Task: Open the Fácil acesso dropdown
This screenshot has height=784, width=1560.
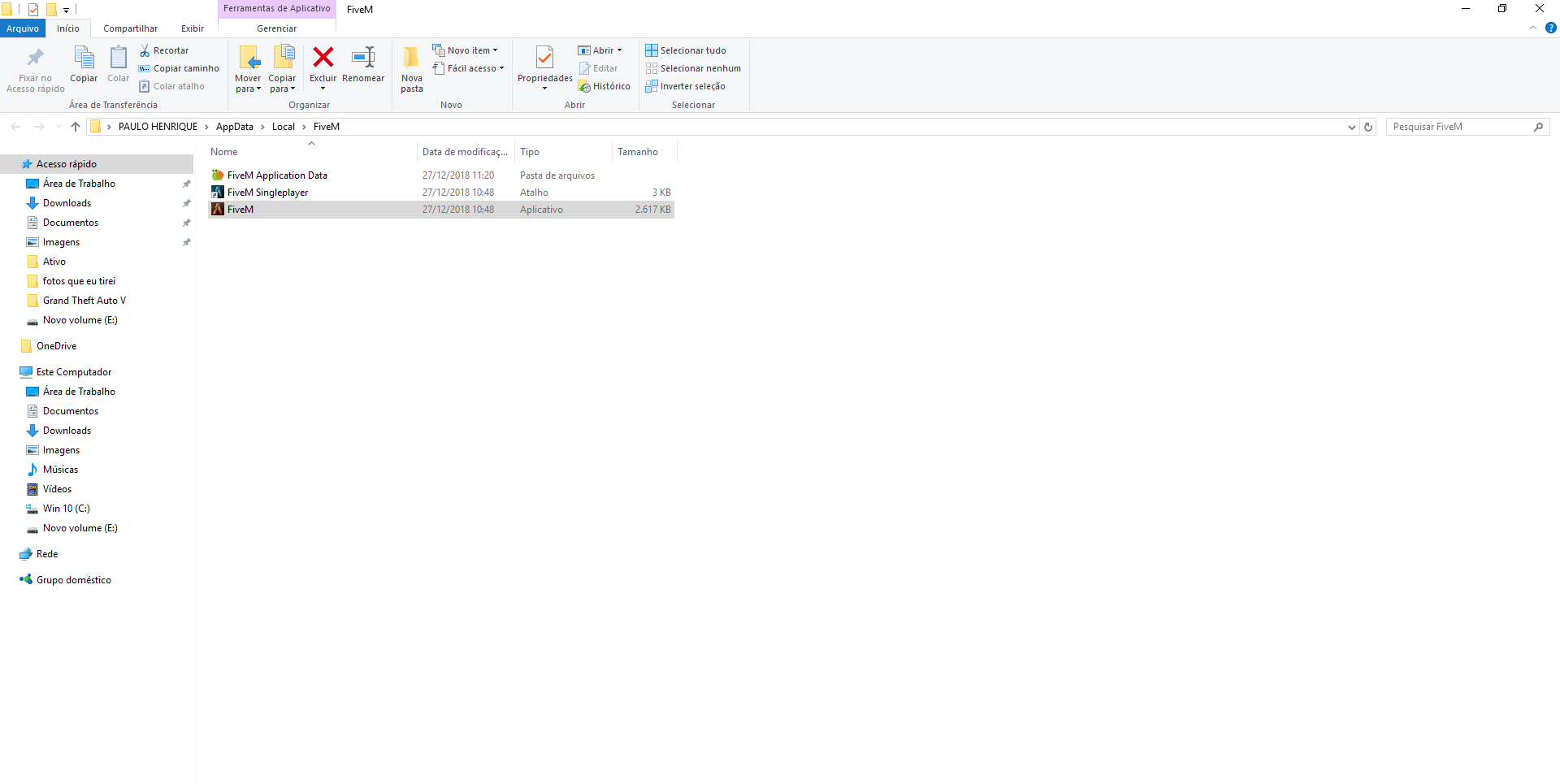Action: [x=469, y=68]
